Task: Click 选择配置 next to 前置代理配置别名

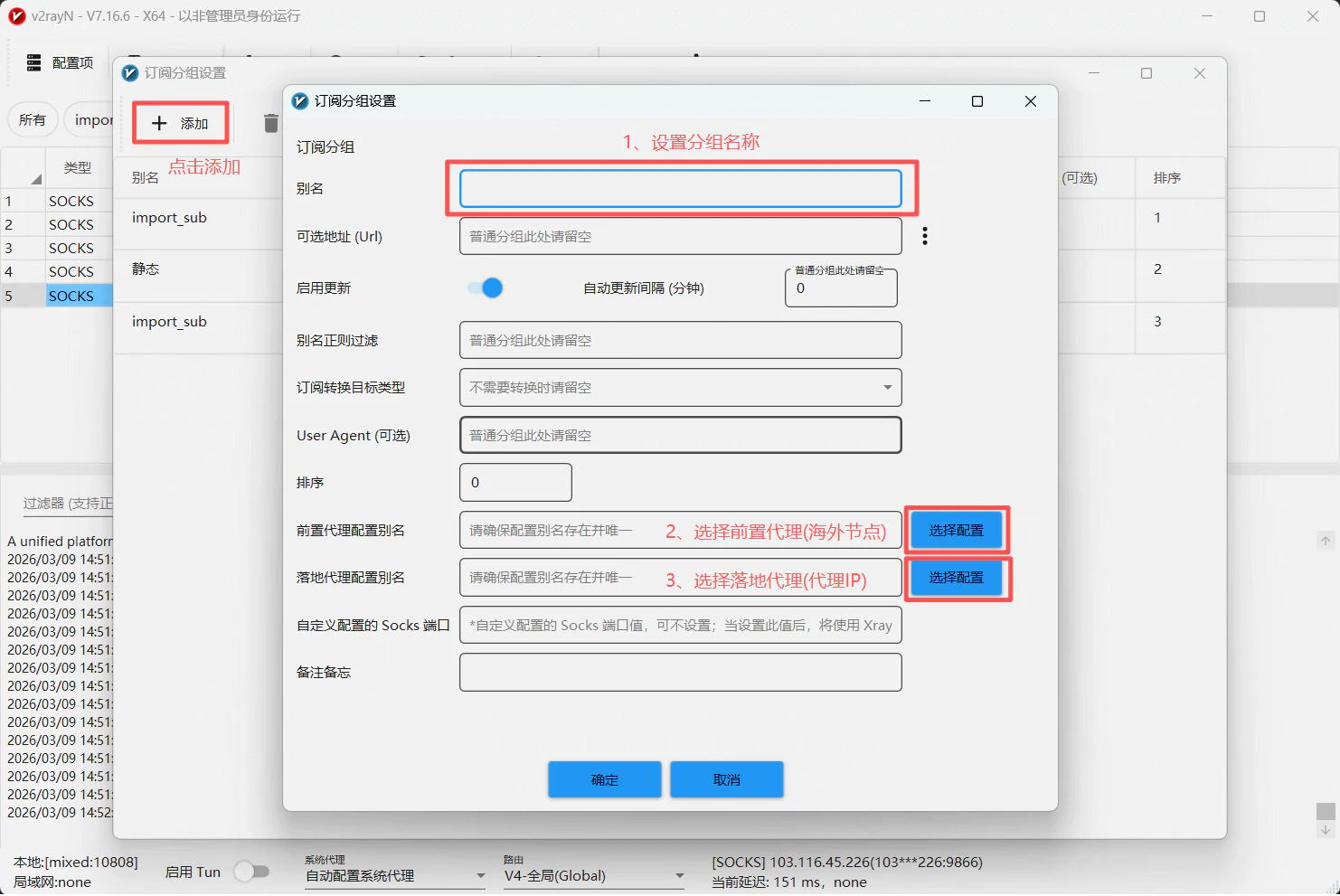Action: [x=956, y=530]
